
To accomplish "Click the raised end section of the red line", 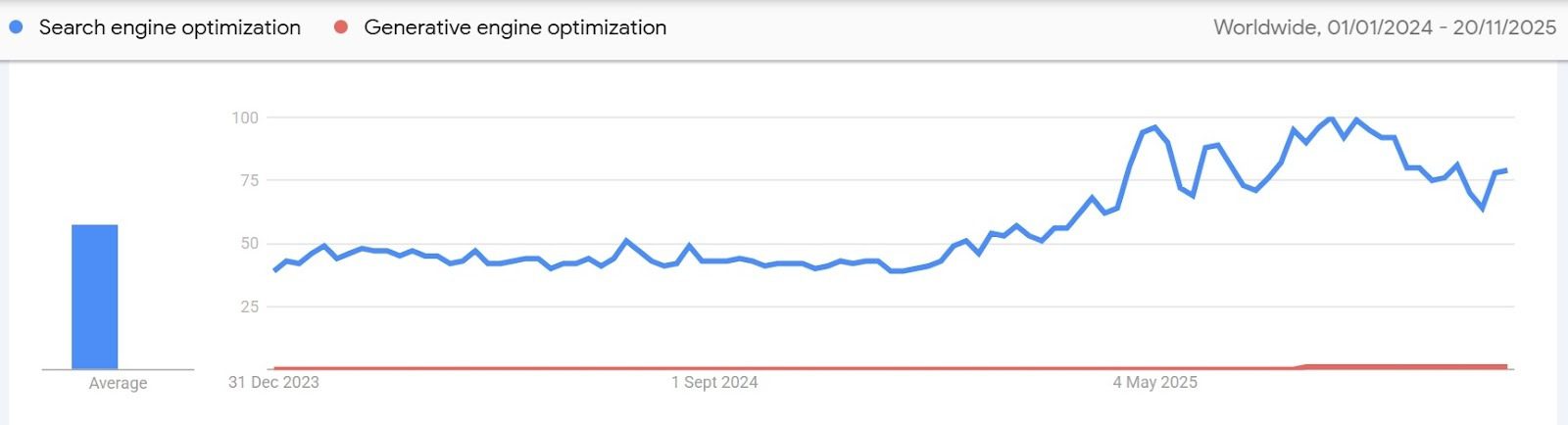I will point(1411,366).
